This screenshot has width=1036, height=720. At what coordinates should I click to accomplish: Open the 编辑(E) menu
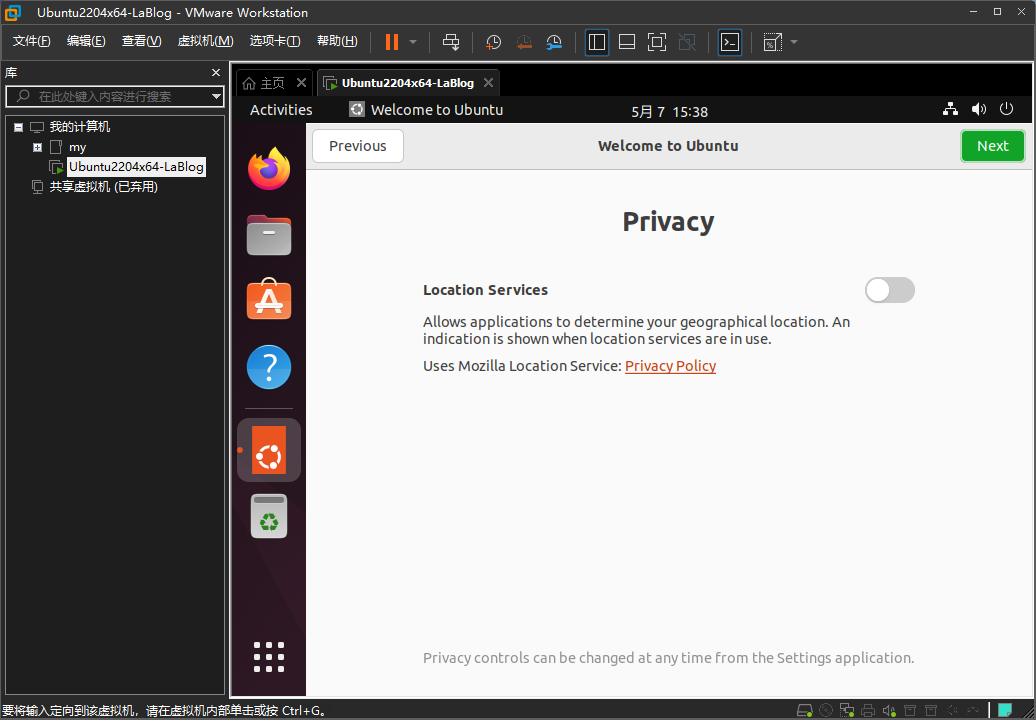(x=87, y=42)
